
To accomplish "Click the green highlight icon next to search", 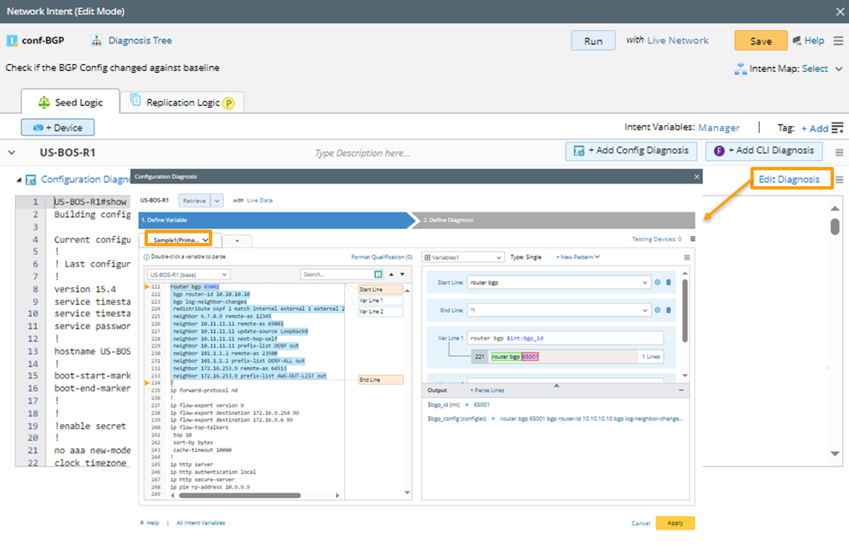I will [x=379, y=274].
